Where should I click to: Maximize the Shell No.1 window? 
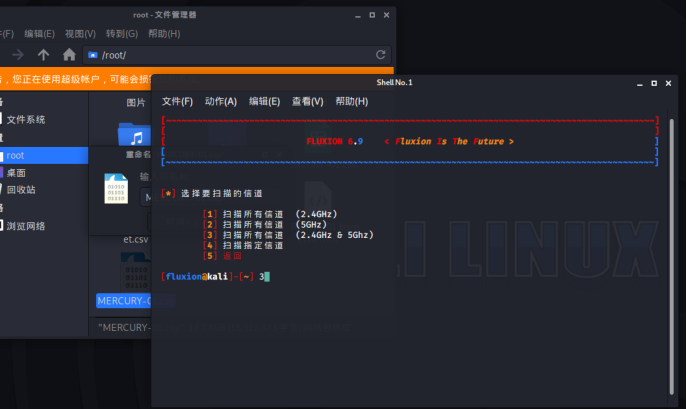click(x=654, y=83)
